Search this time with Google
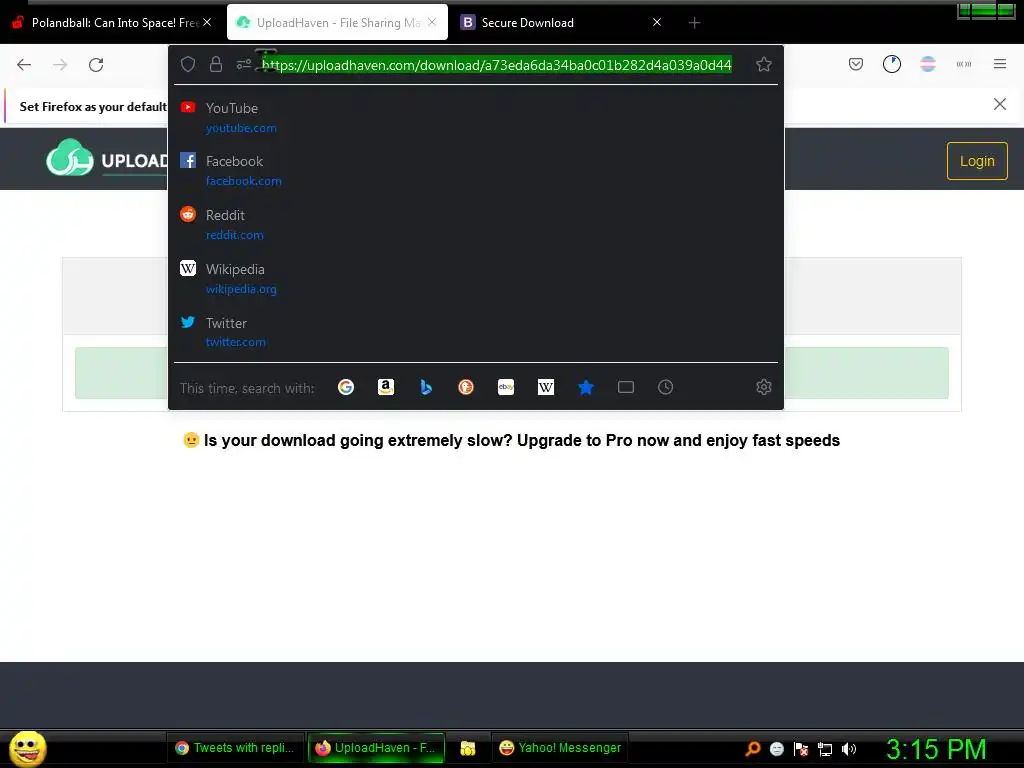The height and width of the screenshot is (768, 1024). 346,387
